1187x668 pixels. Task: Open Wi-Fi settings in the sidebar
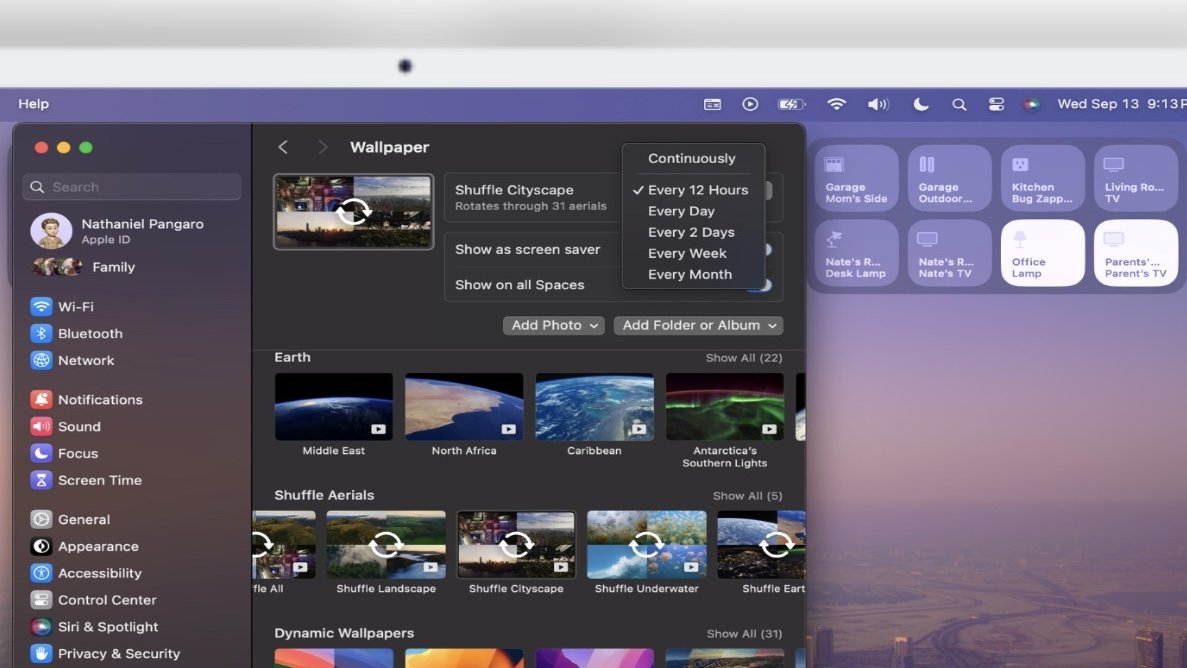75,307
